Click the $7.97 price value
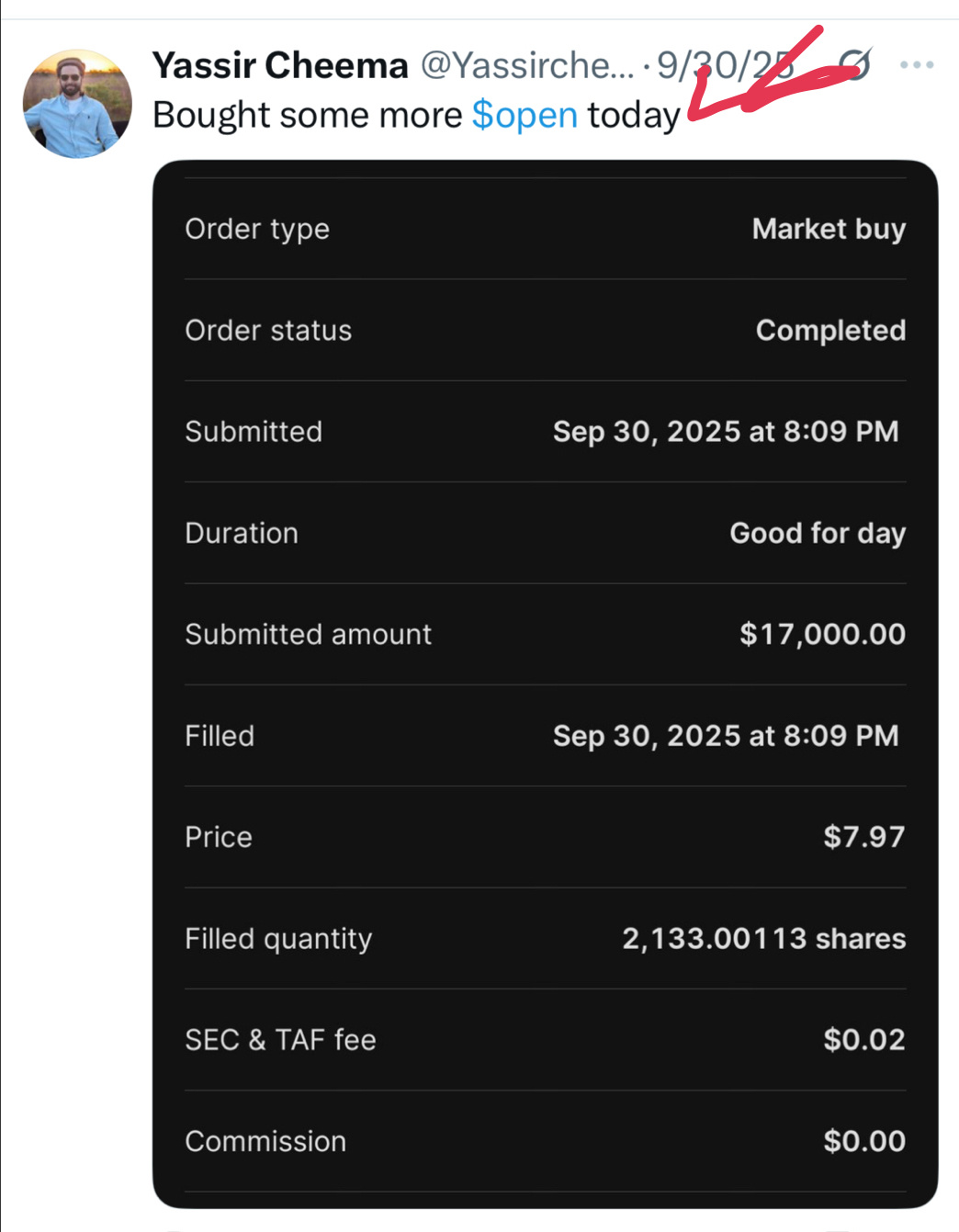 (863, 837)
